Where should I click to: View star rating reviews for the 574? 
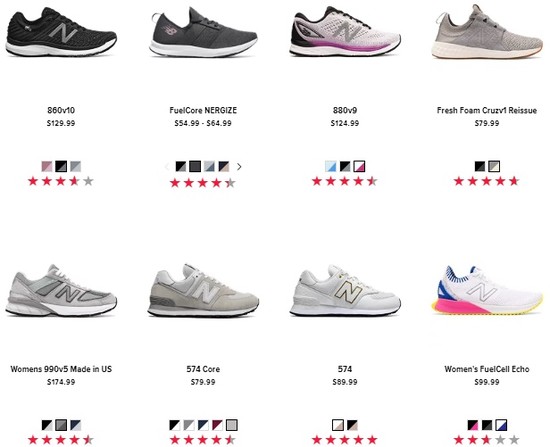click(x=345, y=440)
